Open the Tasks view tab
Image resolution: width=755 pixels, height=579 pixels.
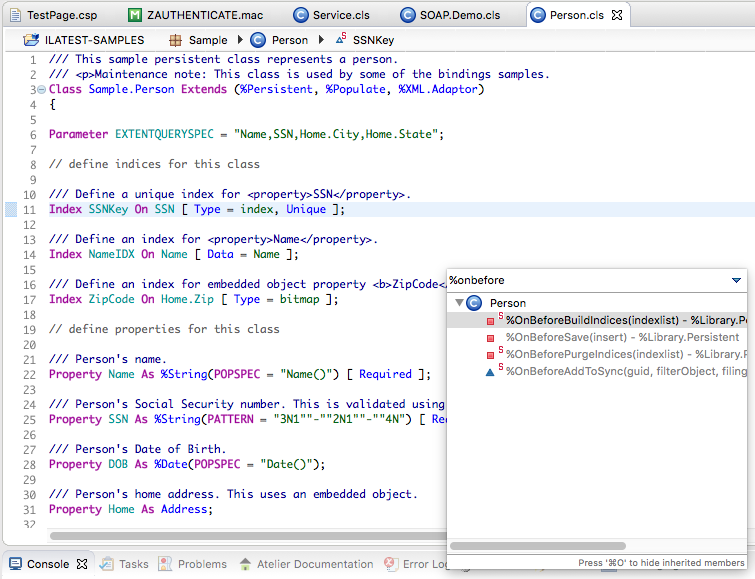(133, 564)
